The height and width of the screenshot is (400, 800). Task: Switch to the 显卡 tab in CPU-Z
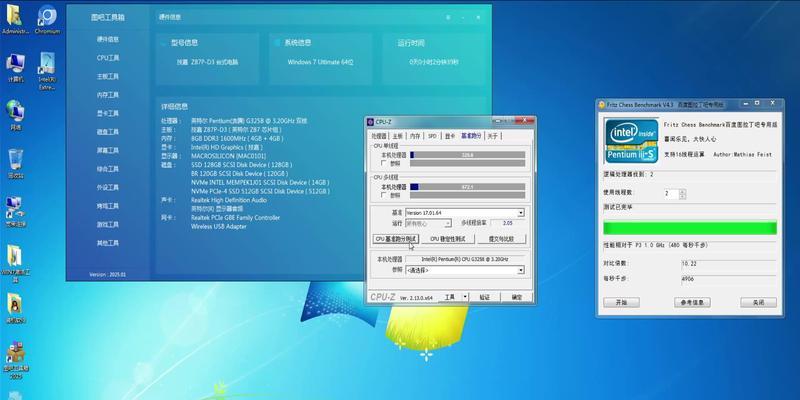pos(449,136)
